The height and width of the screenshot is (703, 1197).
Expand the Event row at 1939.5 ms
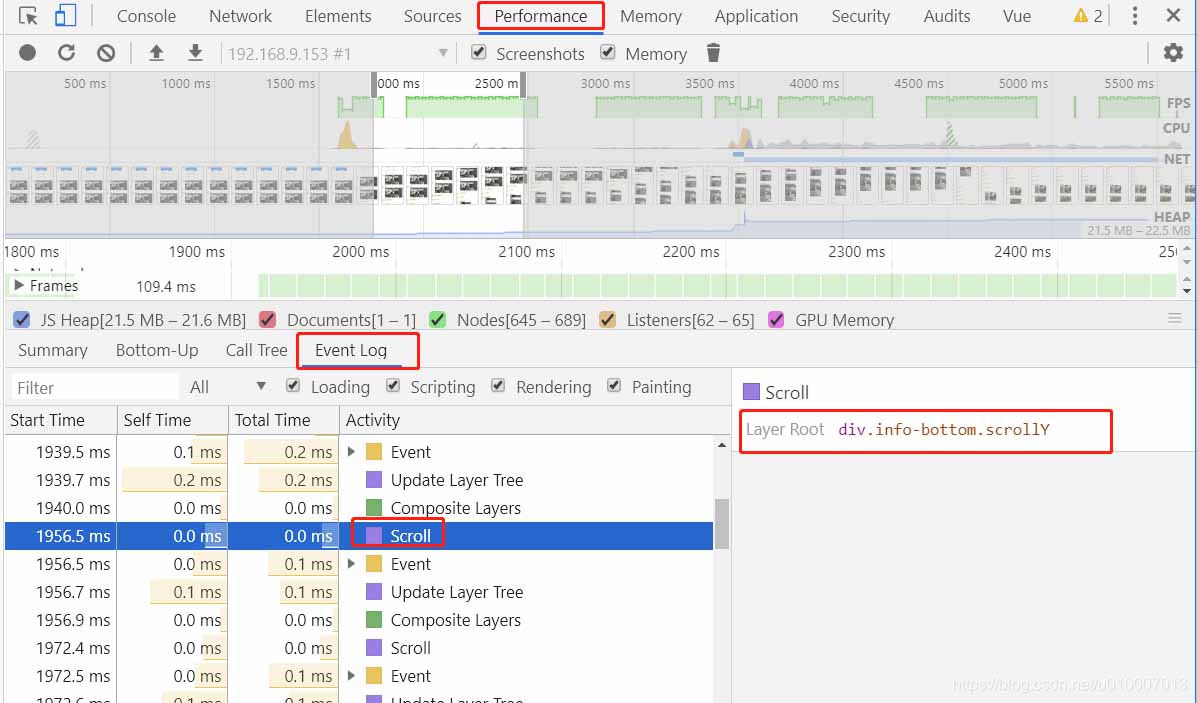(351, 452)
